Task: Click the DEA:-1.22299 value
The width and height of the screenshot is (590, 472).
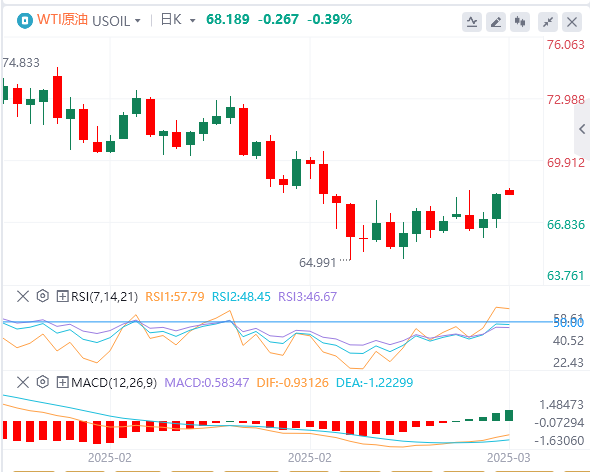Action: point(375,383)
